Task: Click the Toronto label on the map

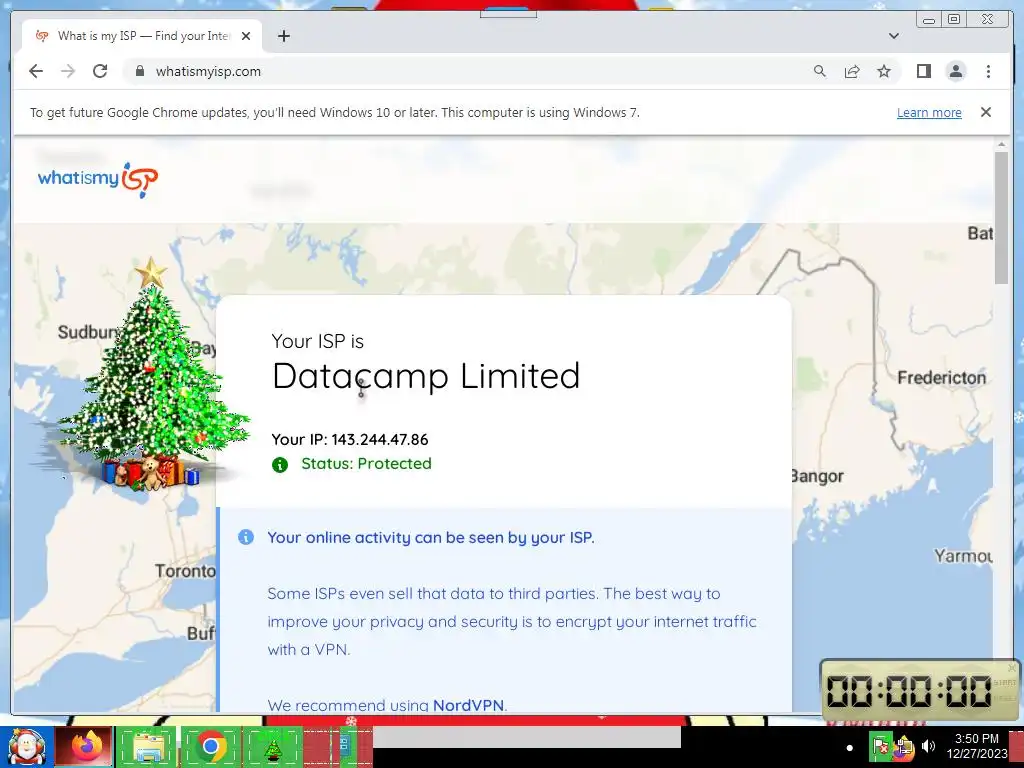Action: [185, 571]
